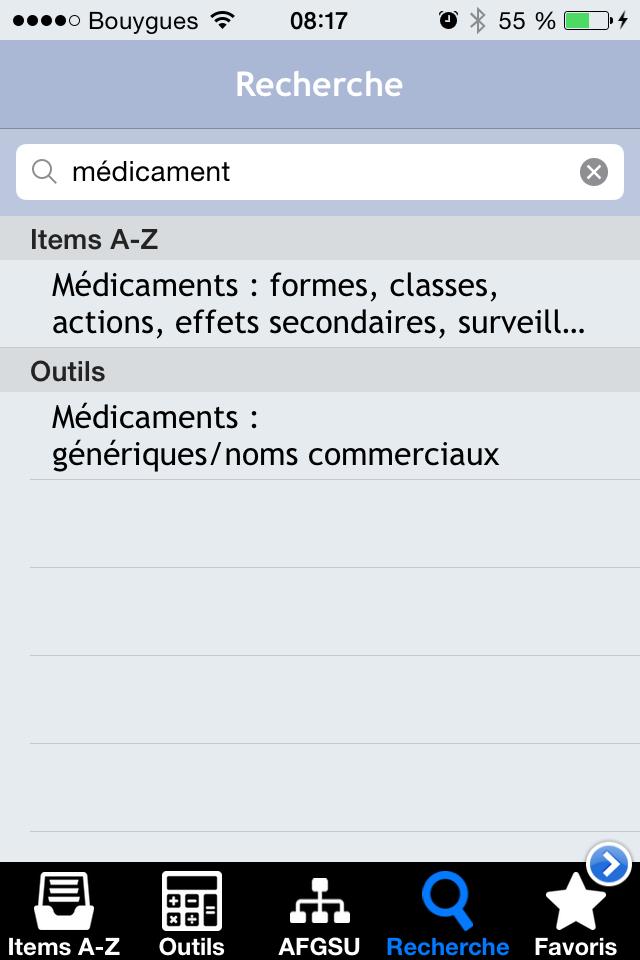Tap the alarm clock status icon
Image resolution: width=640 pixels, height=960 pixels.
448,21
